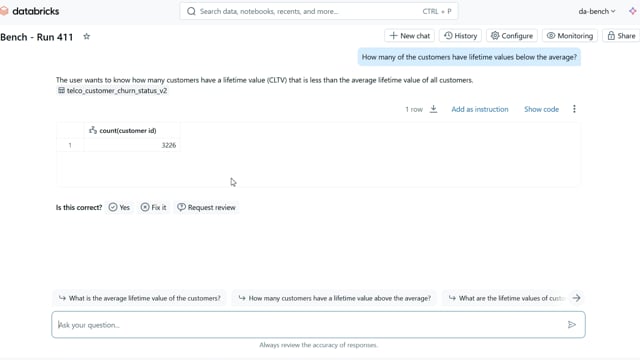Click the Databricks logo
This screenshot has height=360, width=640.
(x=30, y=11)
